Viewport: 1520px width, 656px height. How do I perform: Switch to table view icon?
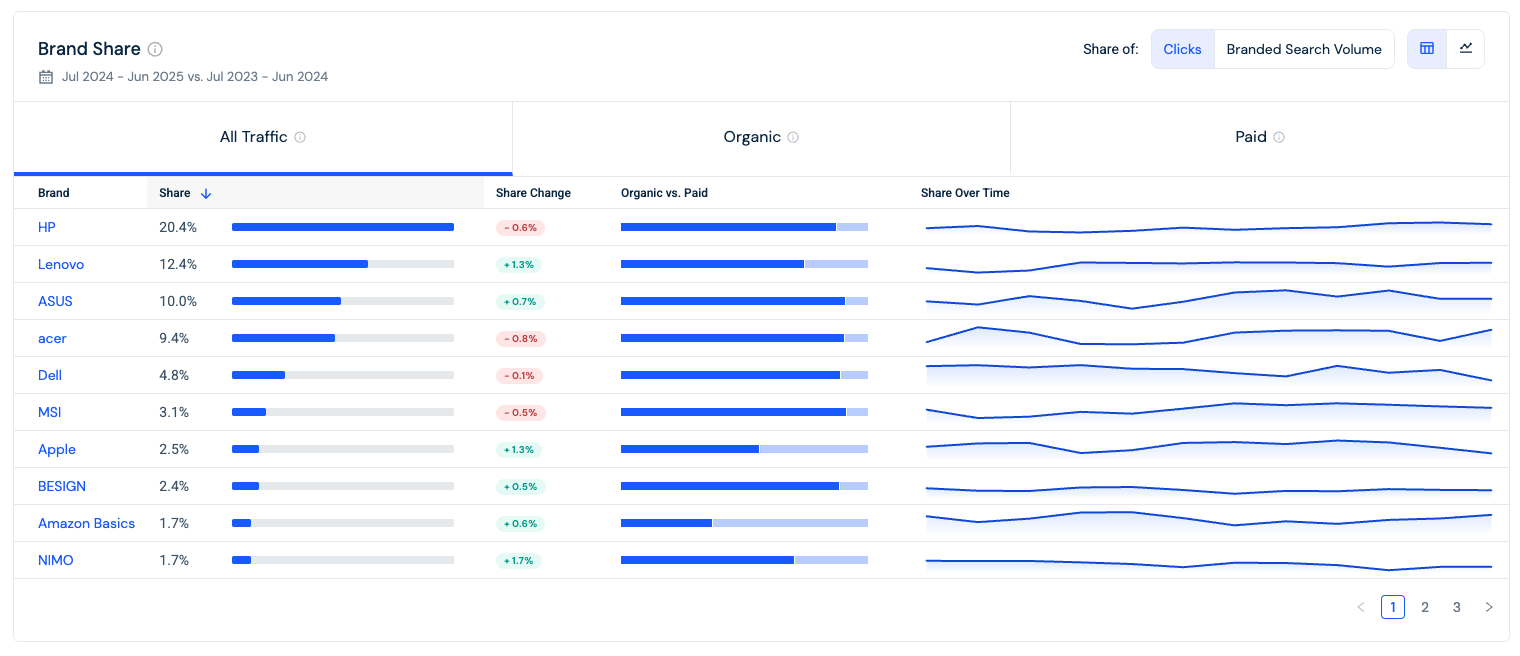(1427, 49)
